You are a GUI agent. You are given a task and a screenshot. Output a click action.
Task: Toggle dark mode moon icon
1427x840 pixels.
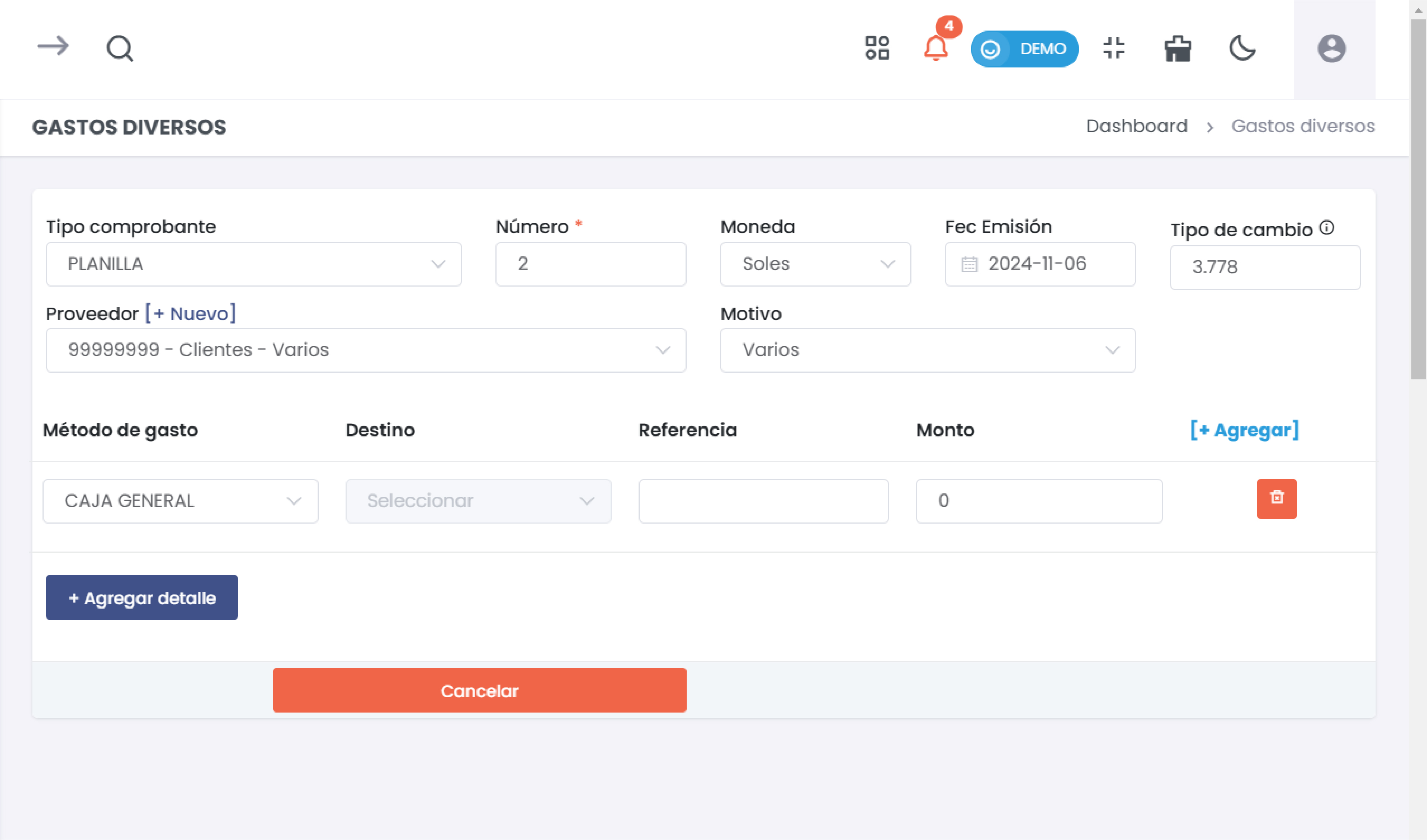(1242, 48)
